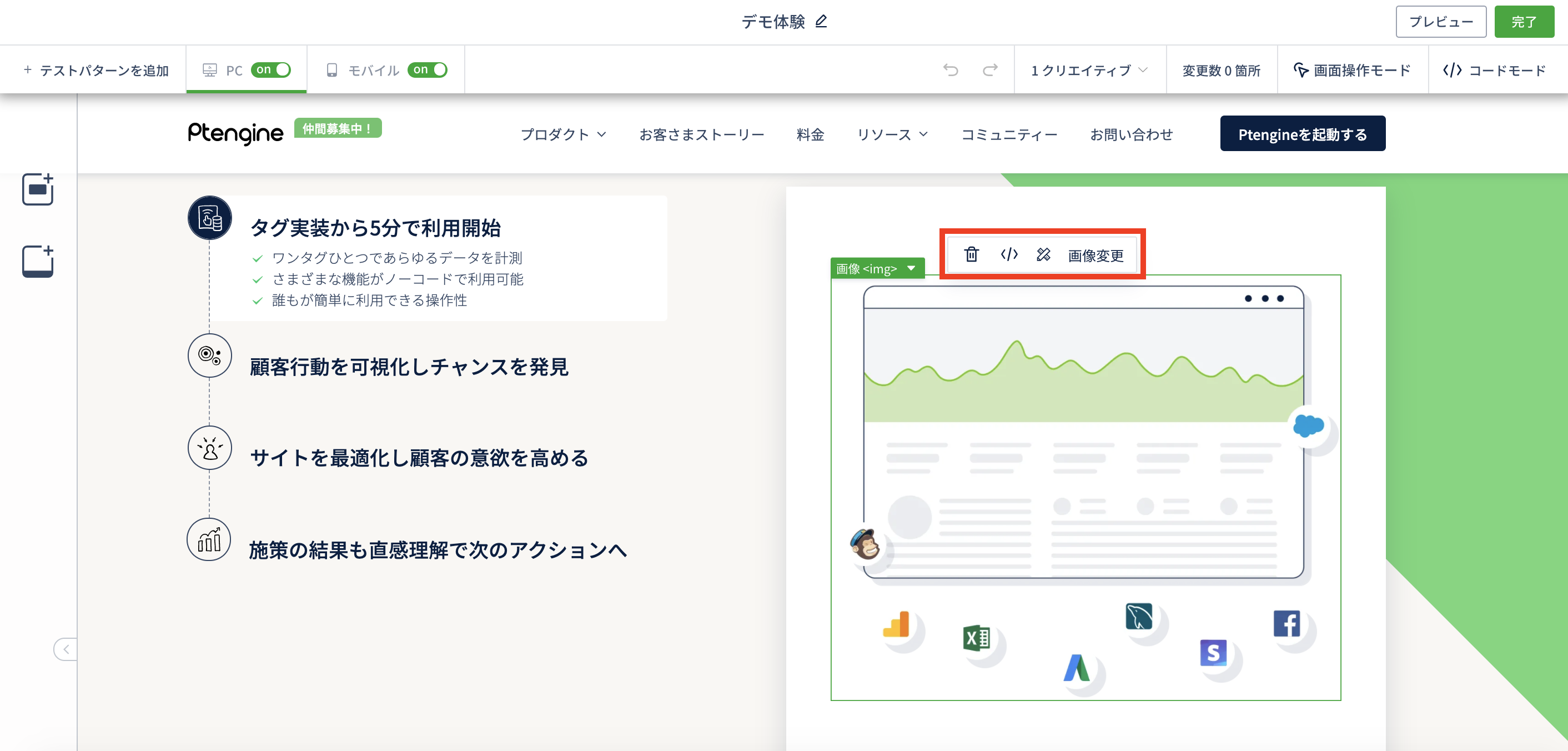
Task: Toggle the モバイル on switch
Action: [x=428, y=70]
